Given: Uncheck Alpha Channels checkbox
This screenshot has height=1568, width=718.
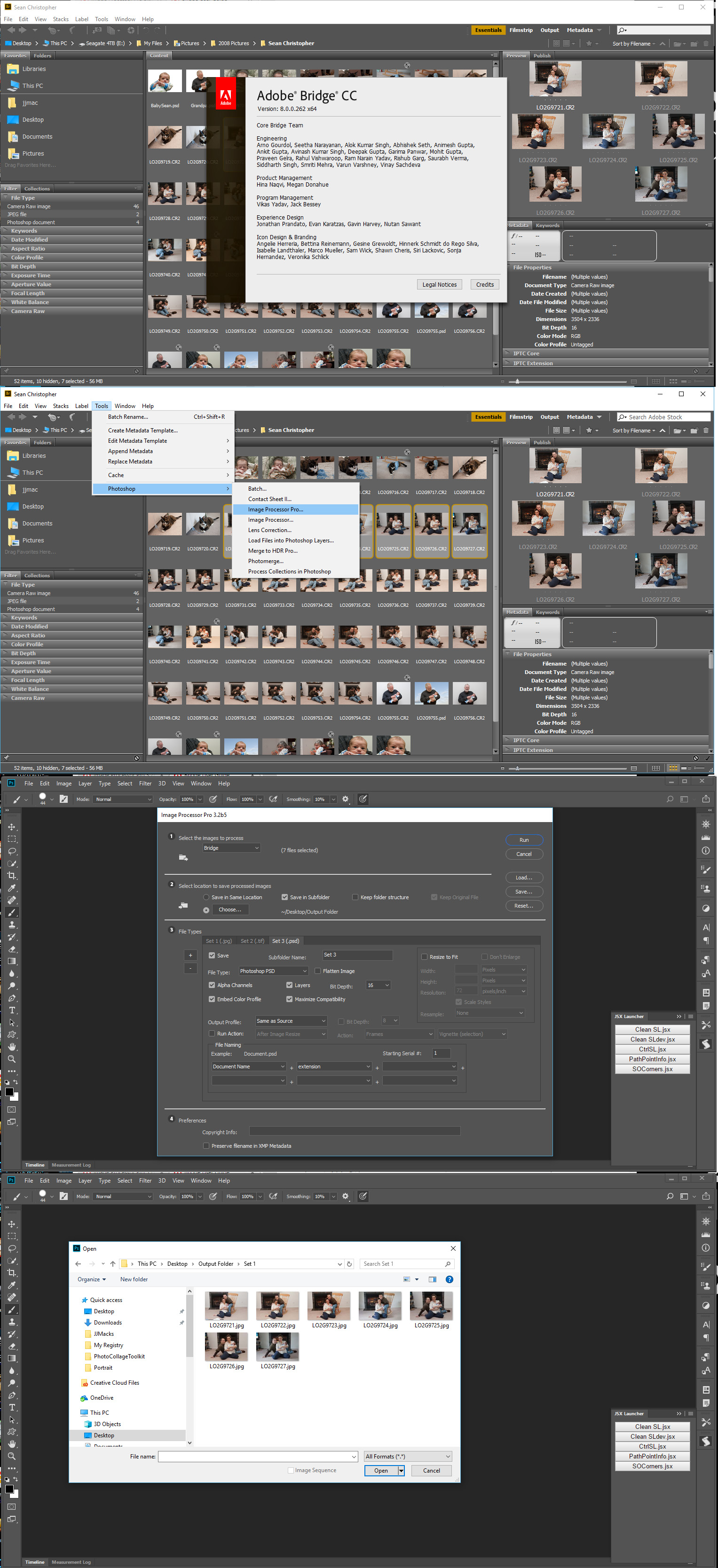Looking at the screenshot, I should coord(211,985).
